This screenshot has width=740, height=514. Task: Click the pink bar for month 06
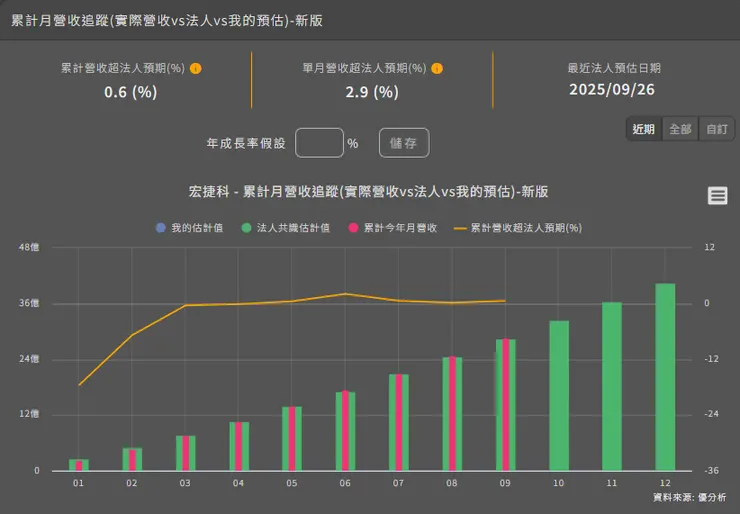pyautogui.click(x=345, y=430)
